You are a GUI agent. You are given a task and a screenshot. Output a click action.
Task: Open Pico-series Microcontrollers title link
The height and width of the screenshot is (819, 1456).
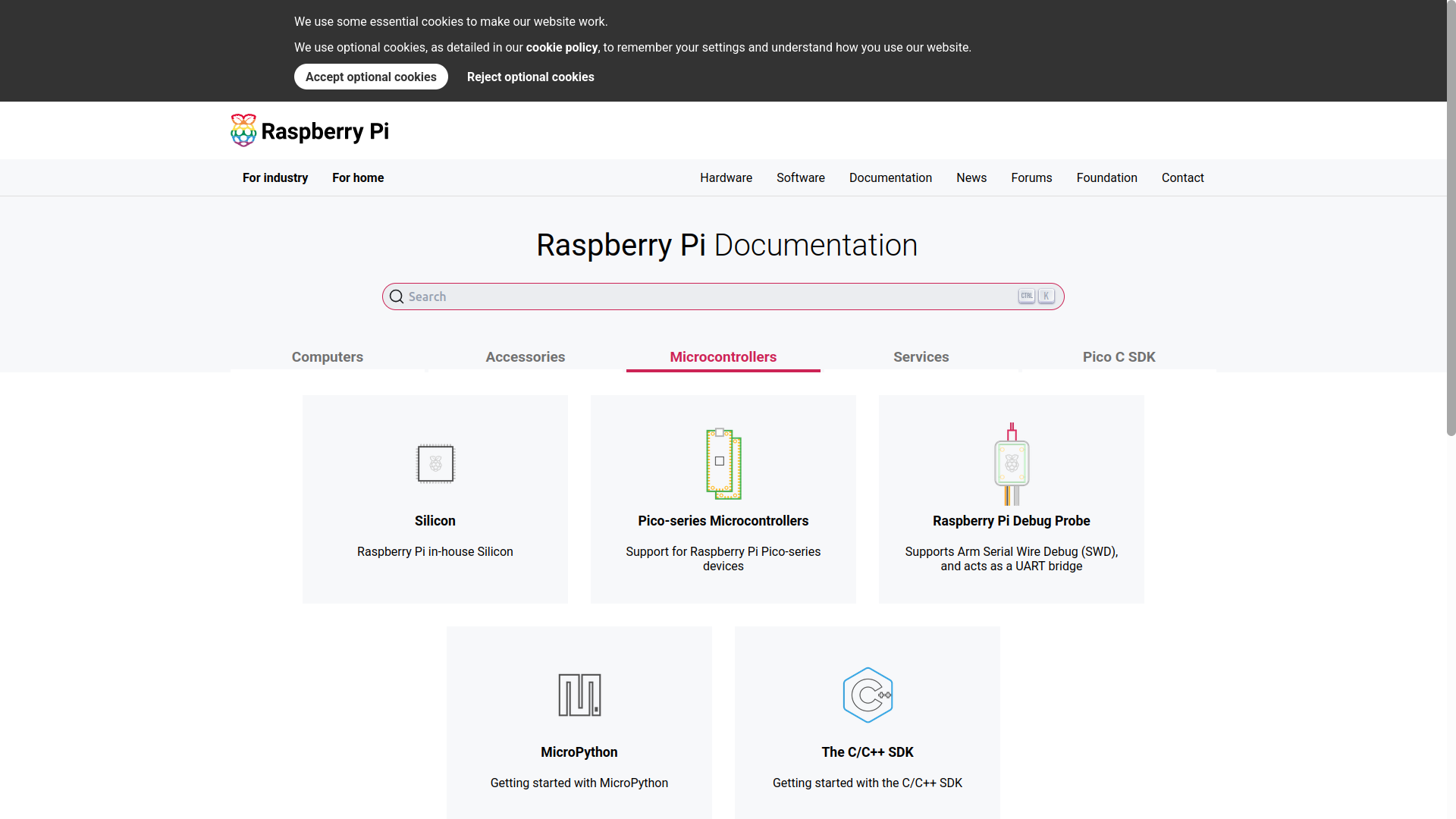click(x=723, y=521)
